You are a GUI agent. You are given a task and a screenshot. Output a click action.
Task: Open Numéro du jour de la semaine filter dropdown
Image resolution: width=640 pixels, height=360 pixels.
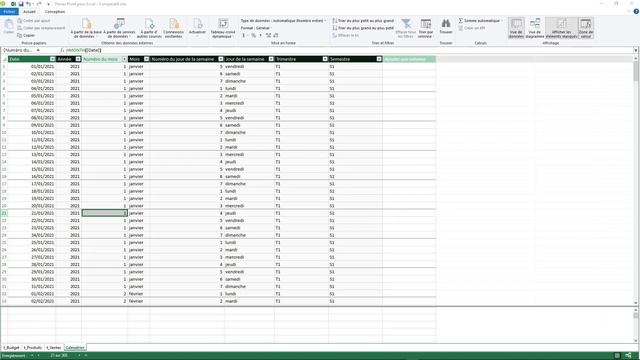221,59
